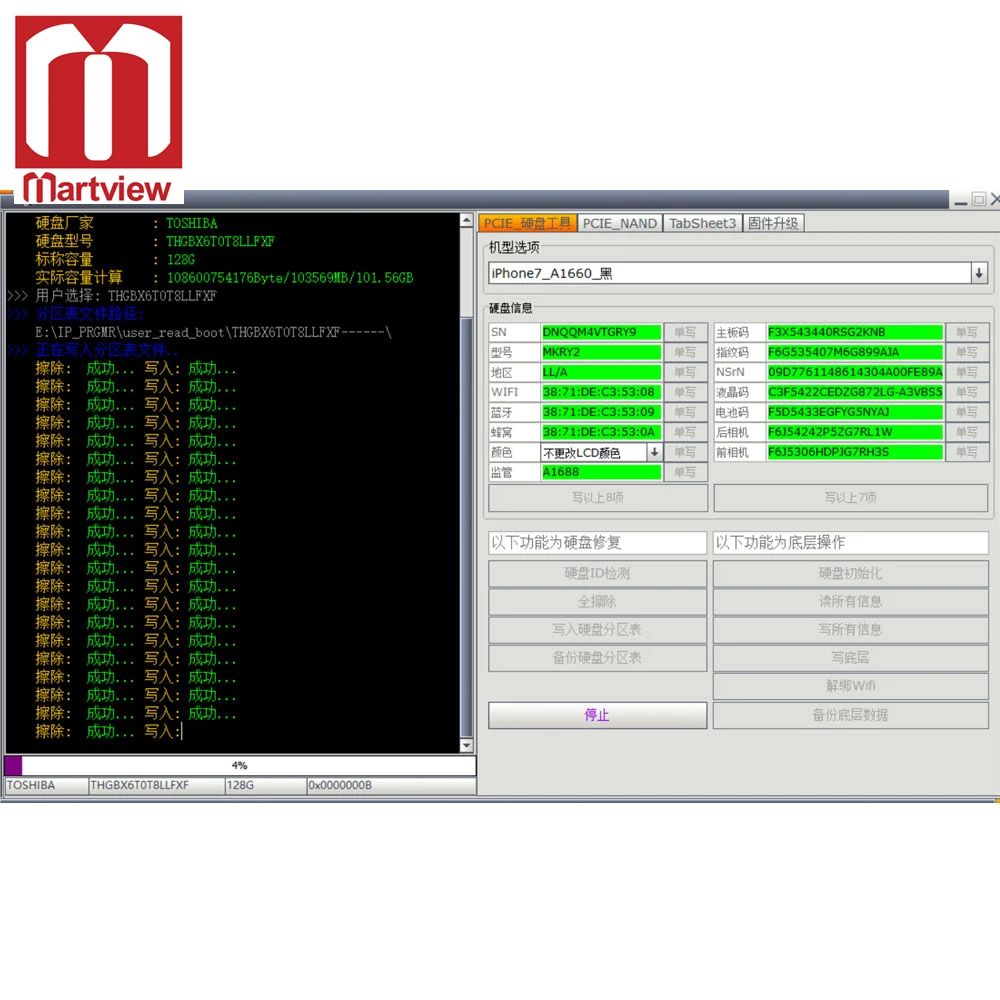Click the 监管 field A1688
This screenshot has height=1000, width=1000.
coord(601,472)
